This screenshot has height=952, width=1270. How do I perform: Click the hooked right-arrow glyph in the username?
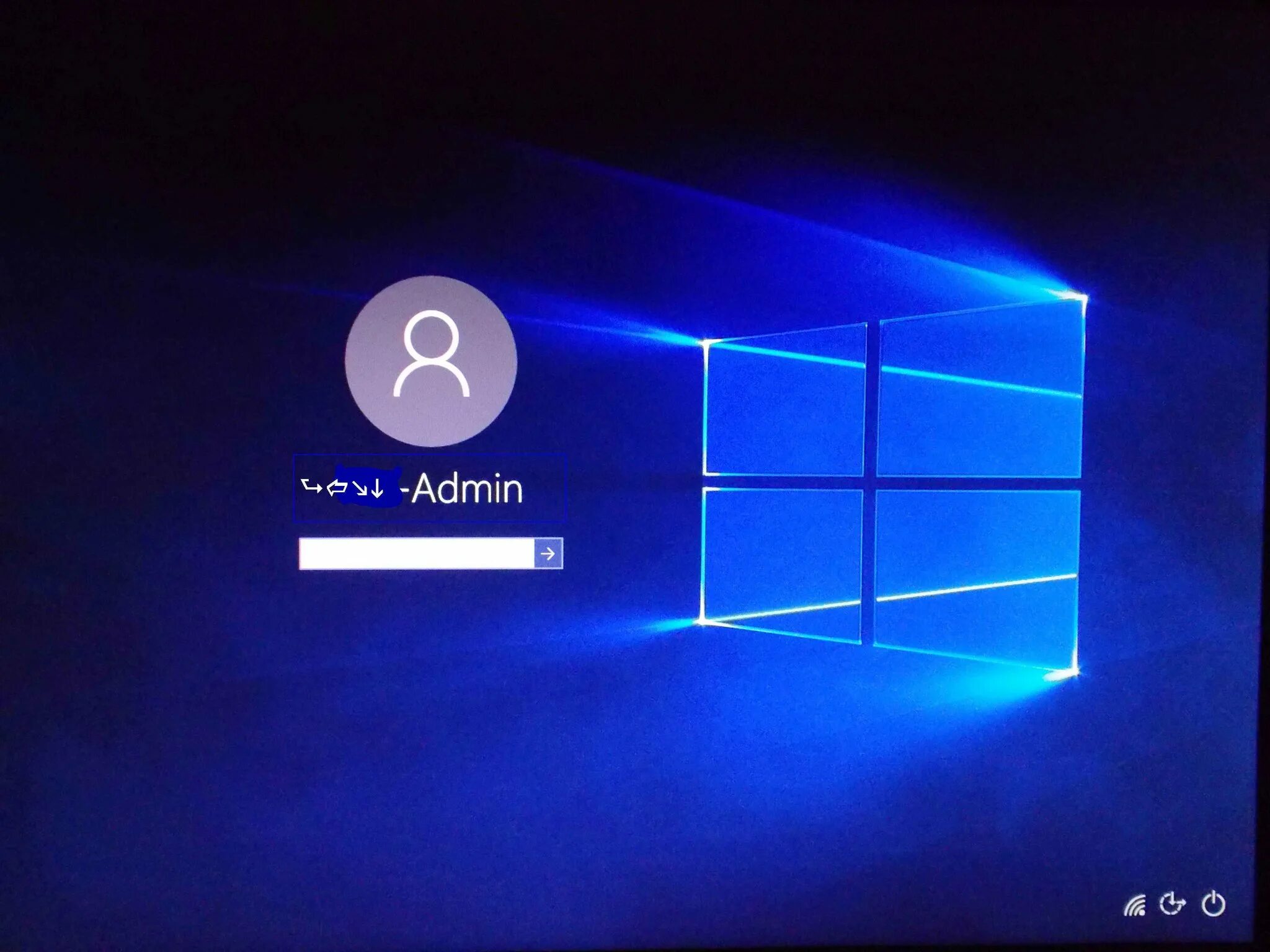tap(311, 487)
